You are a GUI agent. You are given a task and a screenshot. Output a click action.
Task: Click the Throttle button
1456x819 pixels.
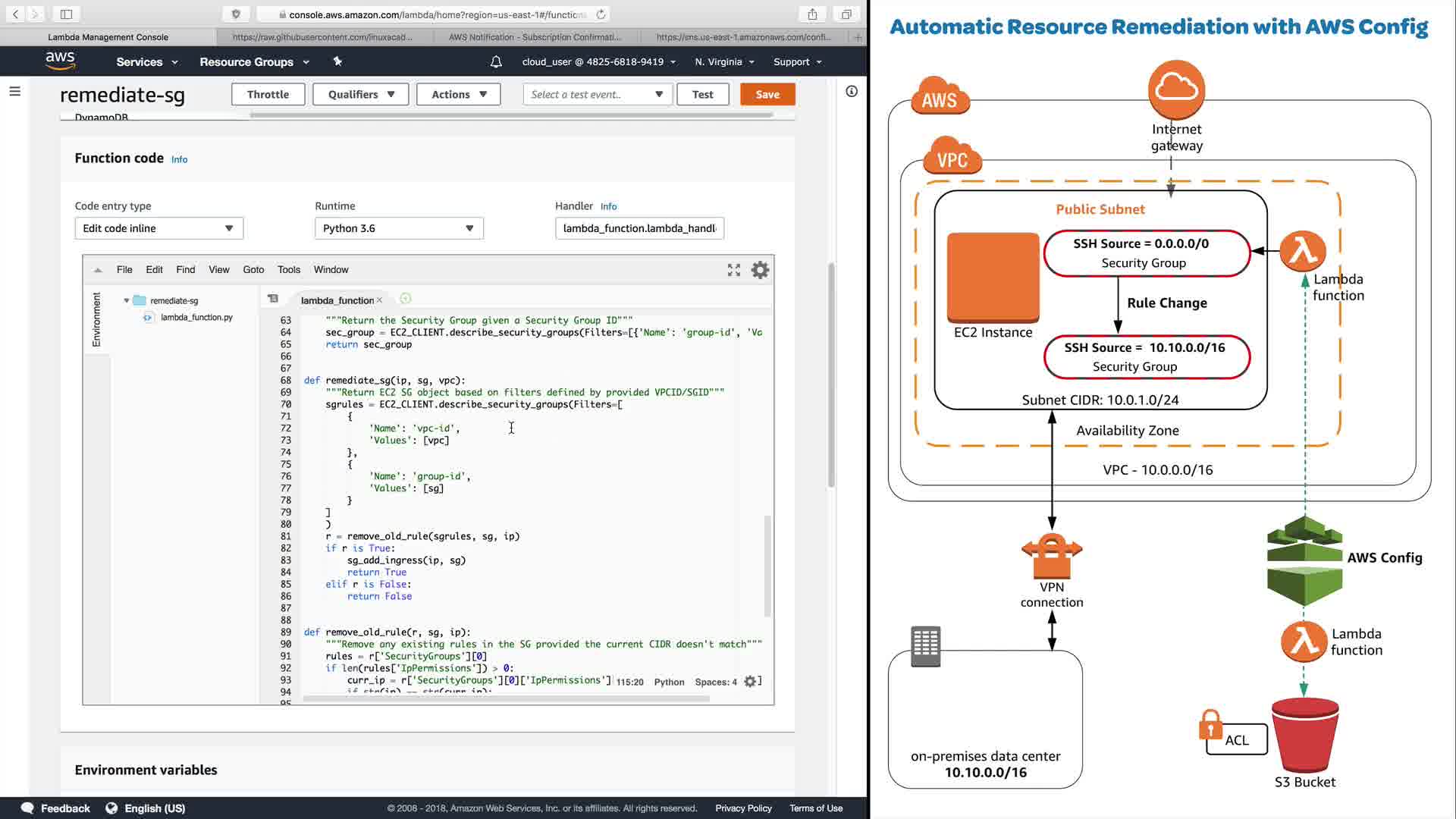point(268,95)
